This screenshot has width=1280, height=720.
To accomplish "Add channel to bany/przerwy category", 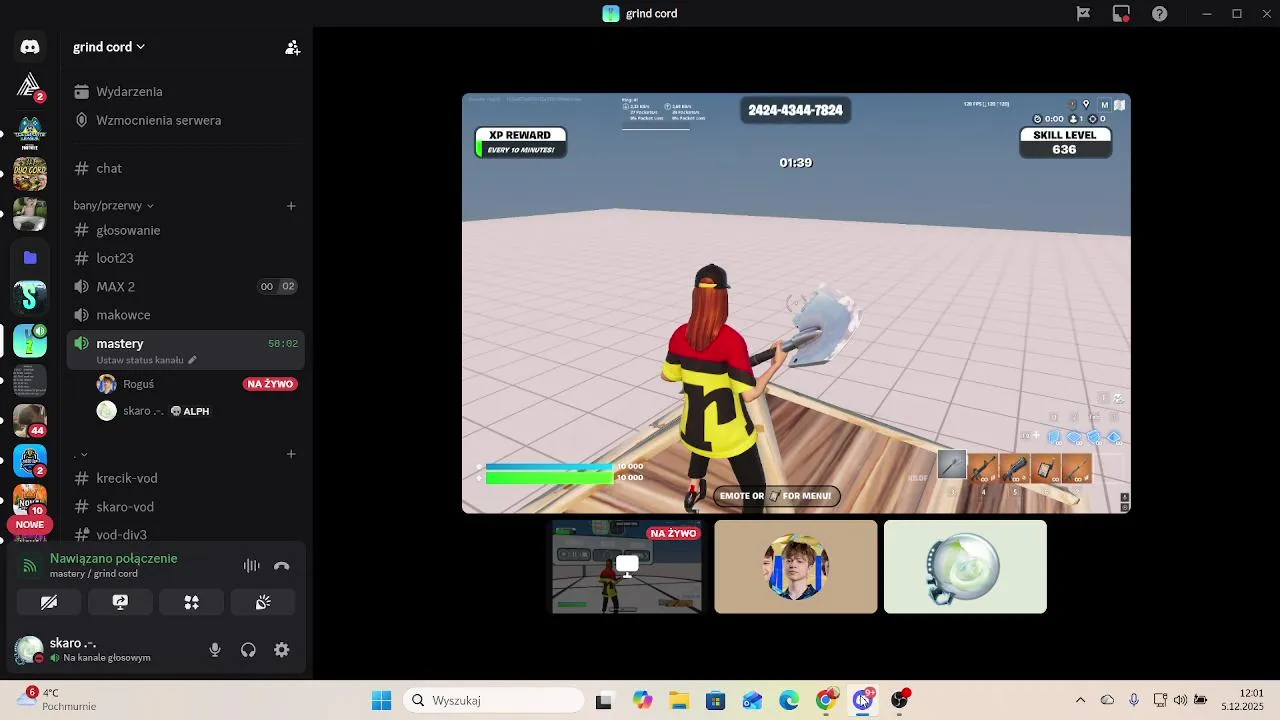I will pos(291,205).
